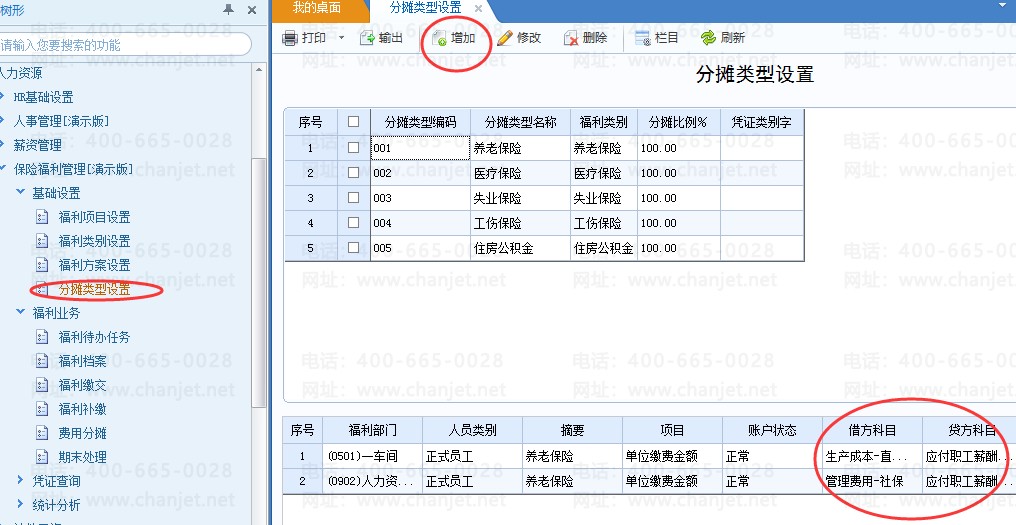Click the Delete (删除) toolbar icon
1016x525 pixels.
[x=571, y=38]
